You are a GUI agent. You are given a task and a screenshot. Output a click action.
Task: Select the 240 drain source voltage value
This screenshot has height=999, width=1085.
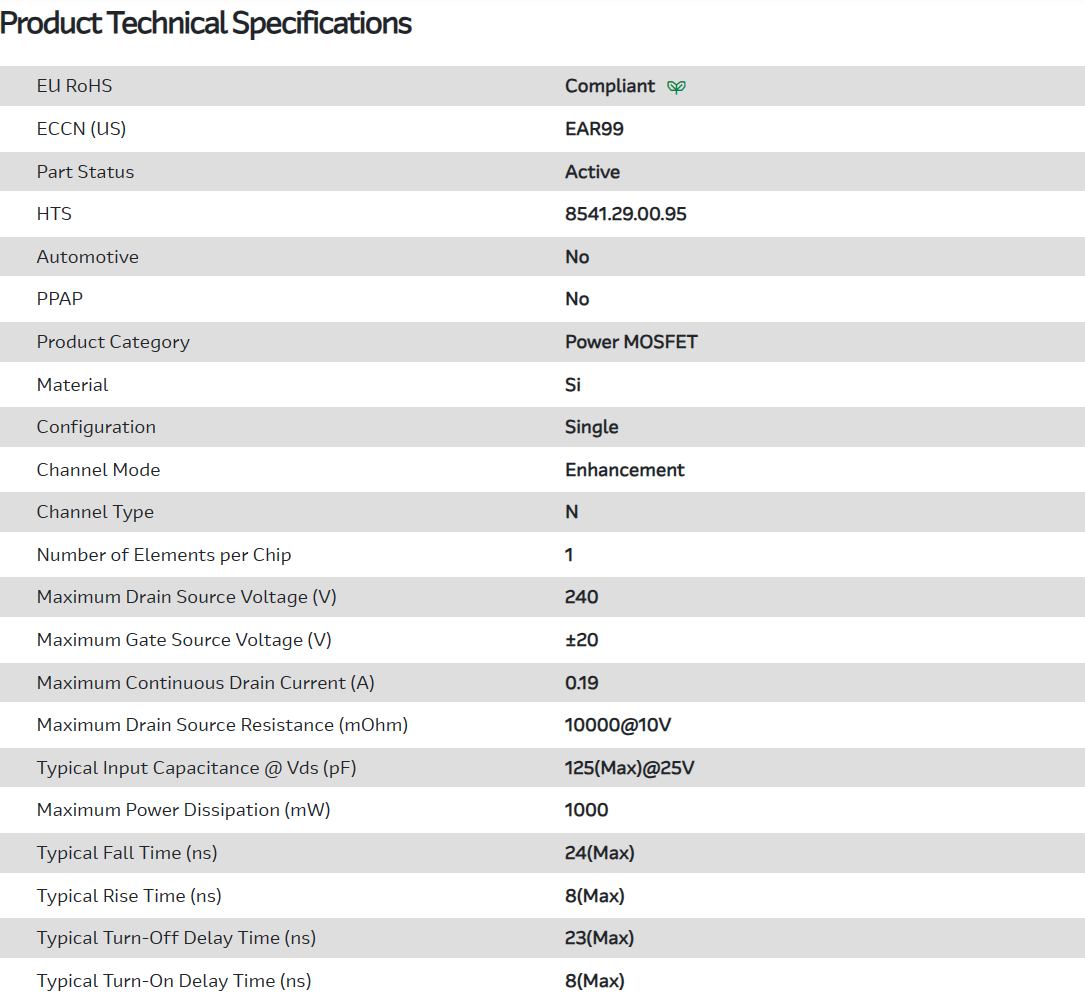581,597
